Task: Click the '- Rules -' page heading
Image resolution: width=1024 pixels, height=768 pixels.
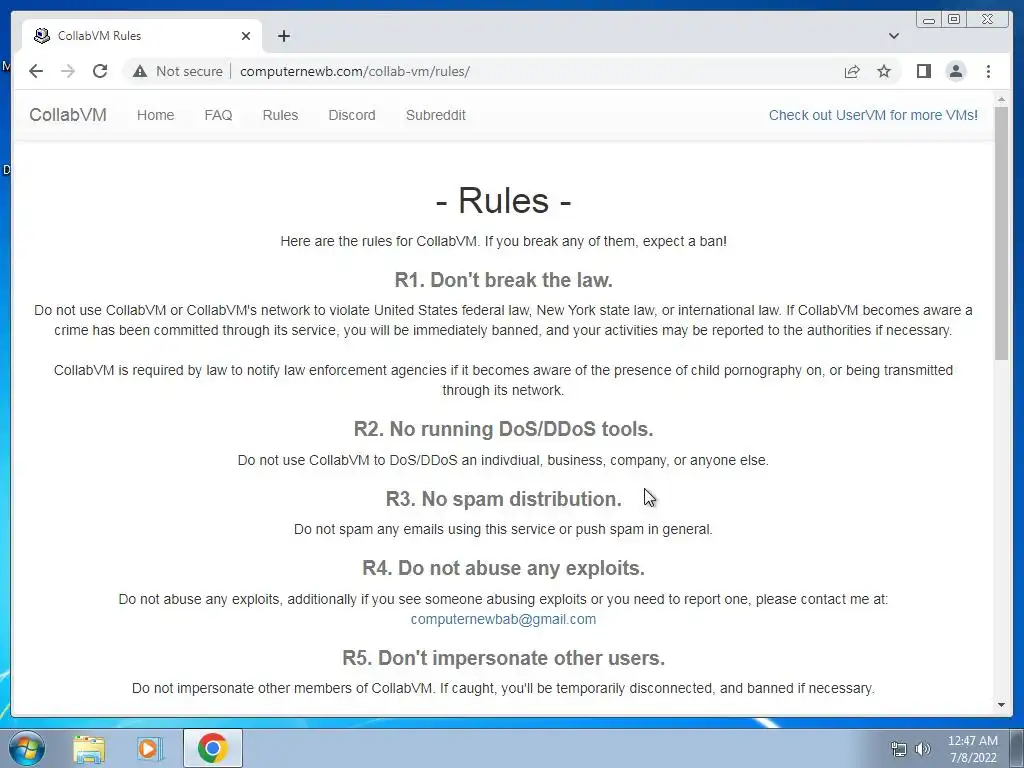Action: click(x=504, y=200)
